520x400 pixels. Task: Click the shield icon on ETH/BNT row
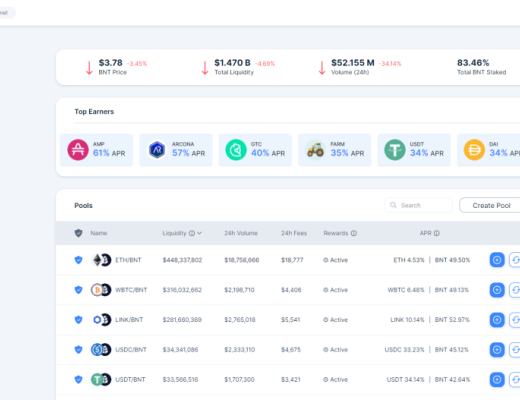click(78, 260)
